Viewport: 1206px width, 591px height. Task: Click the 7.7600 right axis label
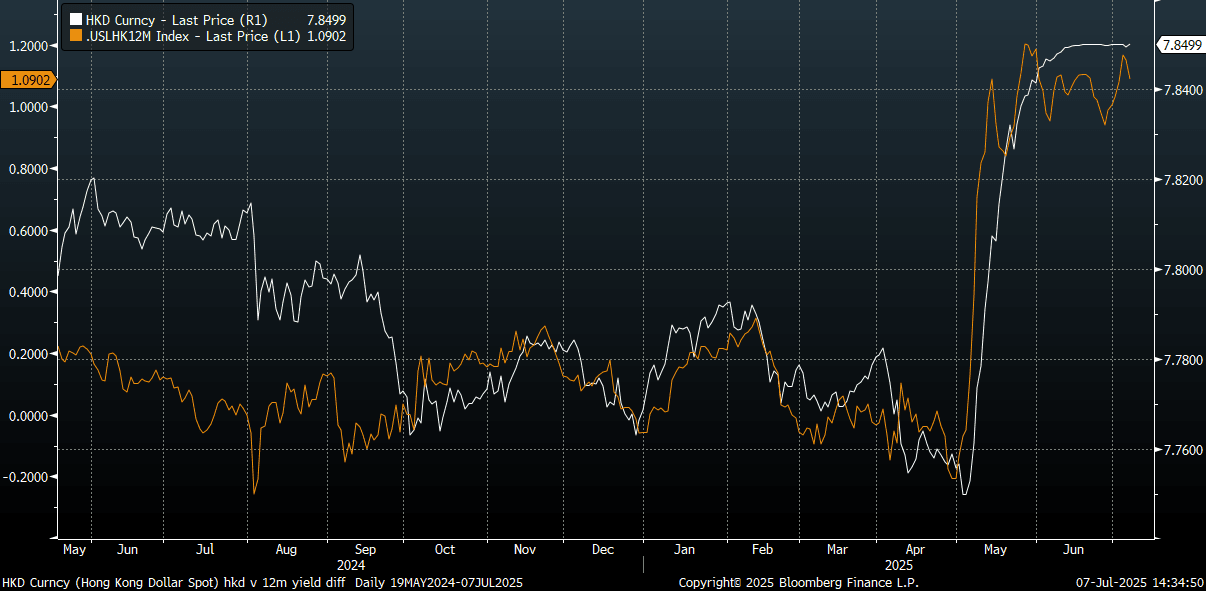1181,450
